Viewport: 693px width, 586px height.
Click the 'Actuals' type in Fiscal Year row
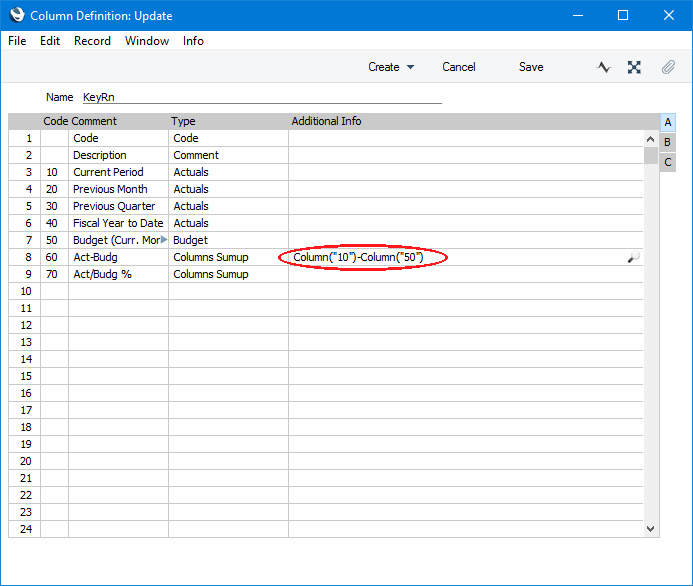(228, 223)
